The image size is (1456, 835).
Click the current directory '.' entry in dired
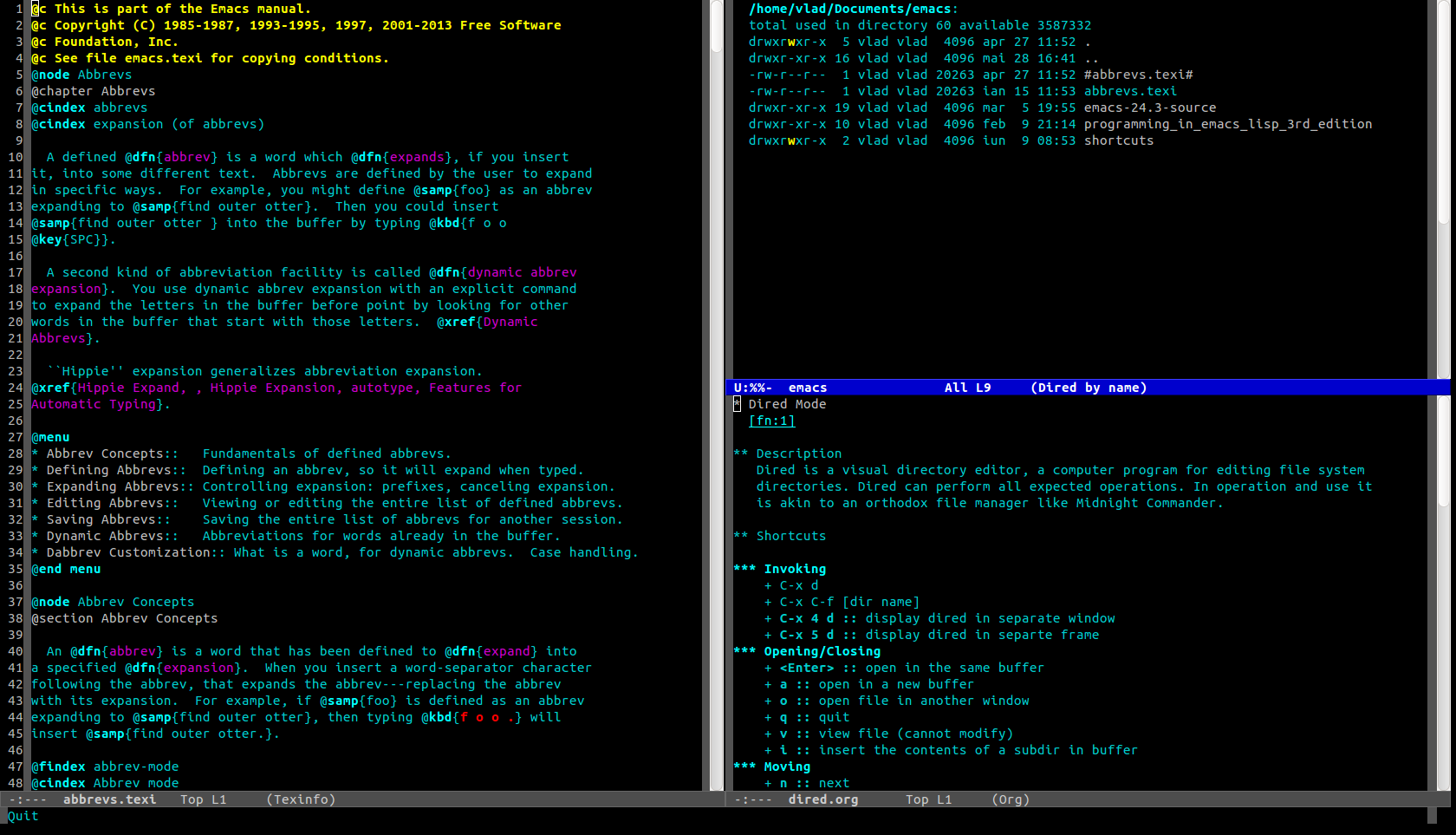pyautogui.click(x=1088, y=42)
